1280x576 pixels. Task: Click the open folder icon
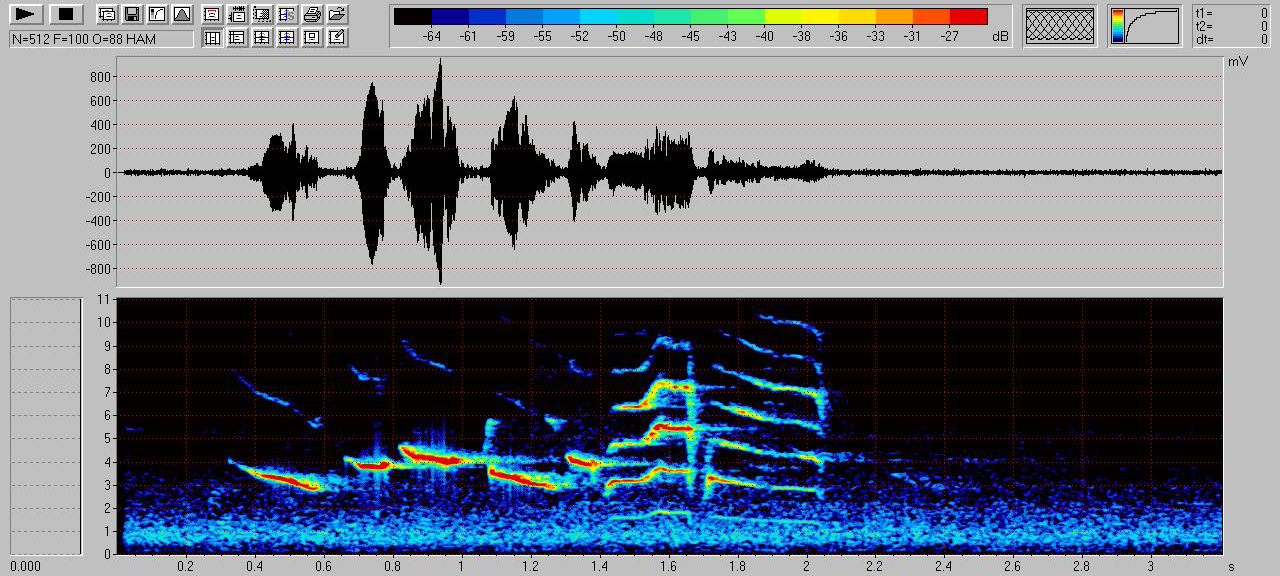[337, 14]
